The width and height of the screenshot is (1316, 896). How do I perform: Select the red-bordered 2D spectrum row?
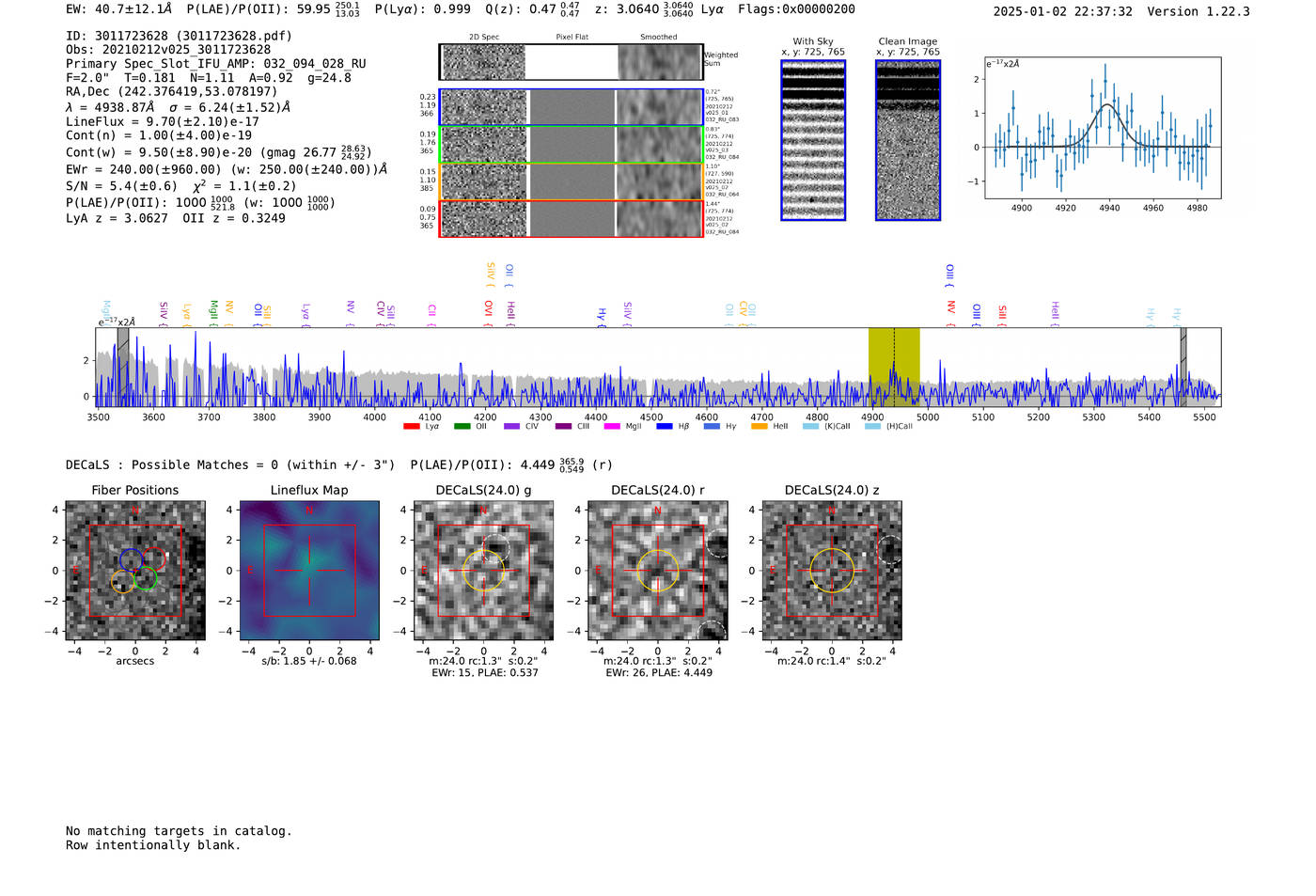point(572,218)
